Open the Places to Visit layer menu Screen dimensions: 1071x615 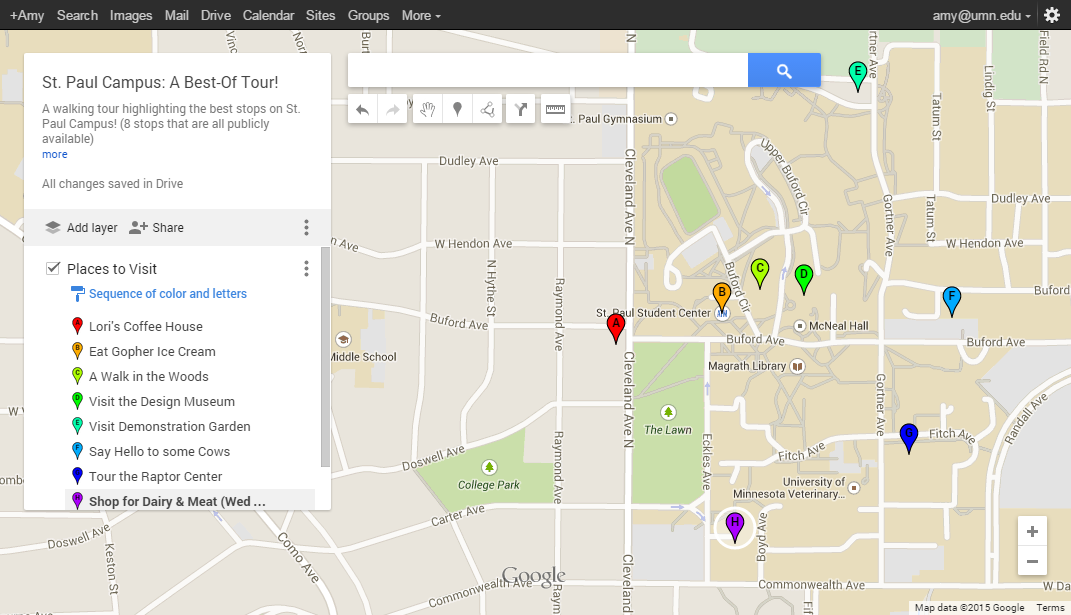click(306, 268)
